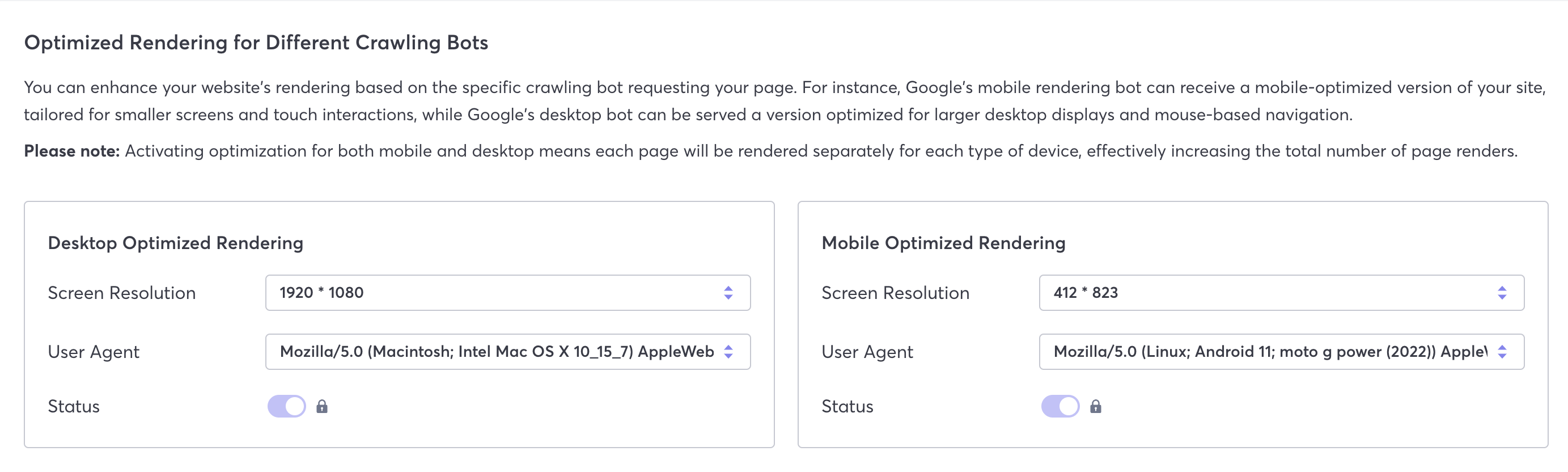Click the Mobile Optimized Rendering heading
The height and width of the screenshot is (472, 1568).
943,243
